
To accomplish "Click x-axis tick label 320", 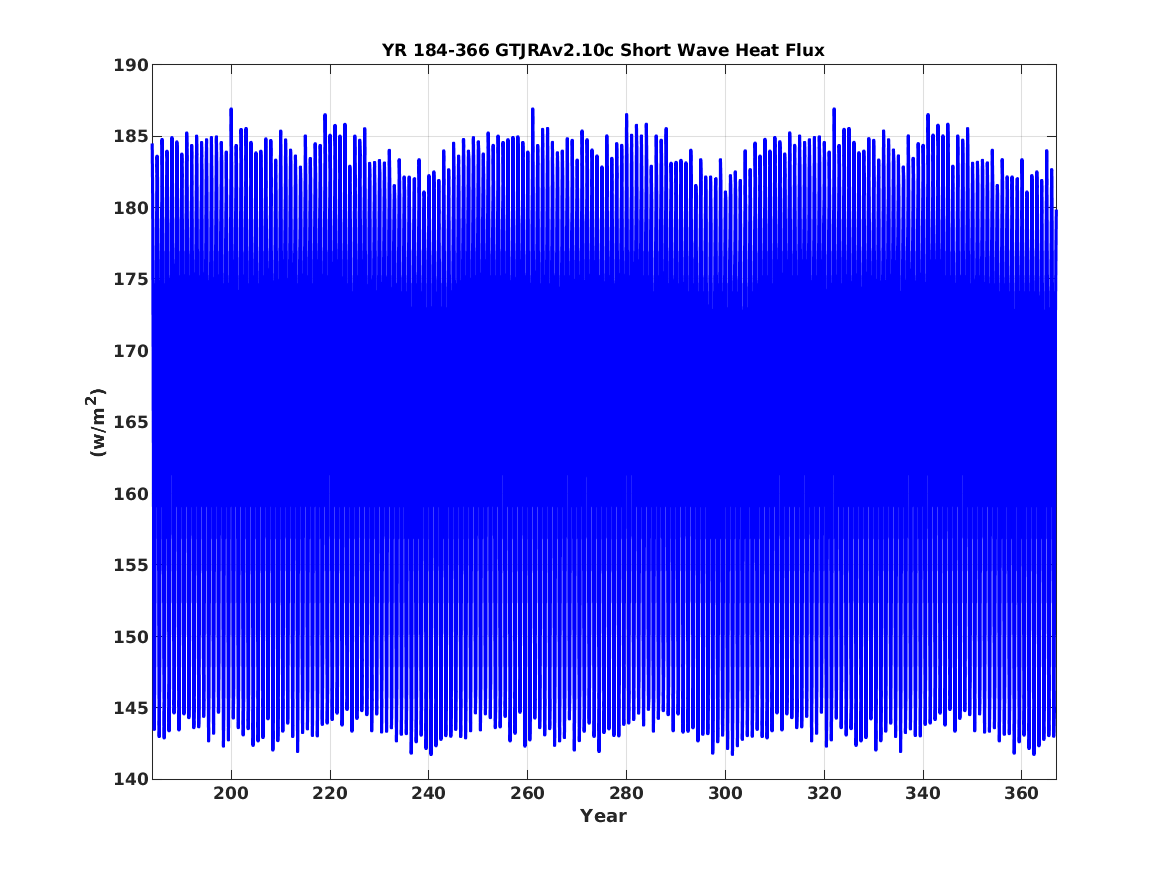I will point(824,794).
